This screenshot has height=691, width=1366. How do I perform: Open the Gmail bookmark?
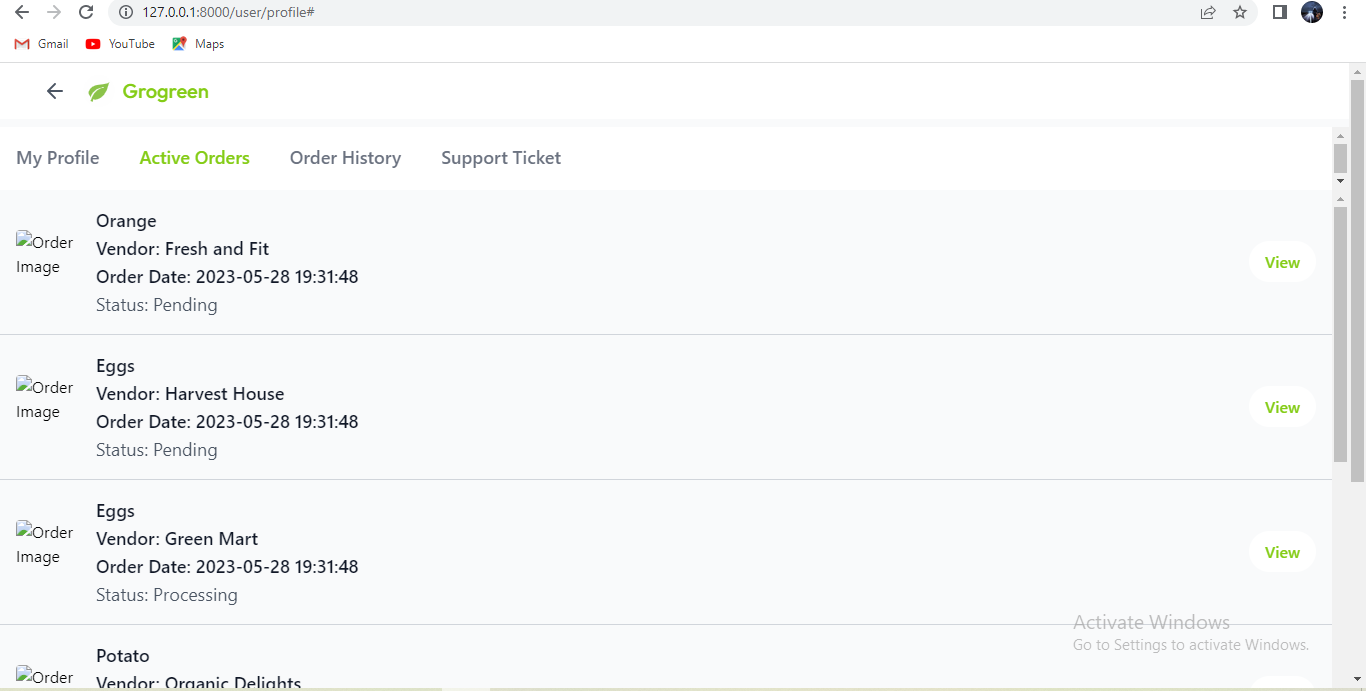(x=42, y=44)
